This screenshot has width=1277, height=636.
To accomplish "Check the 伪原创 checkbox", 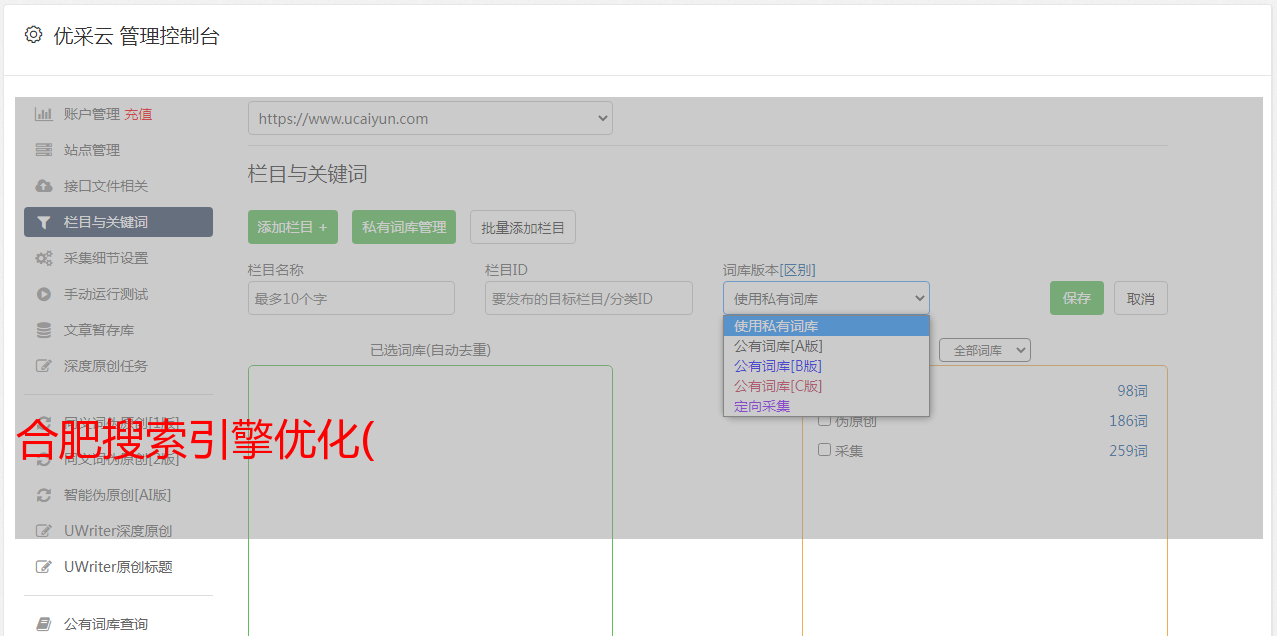I will (x=825, y=420).
